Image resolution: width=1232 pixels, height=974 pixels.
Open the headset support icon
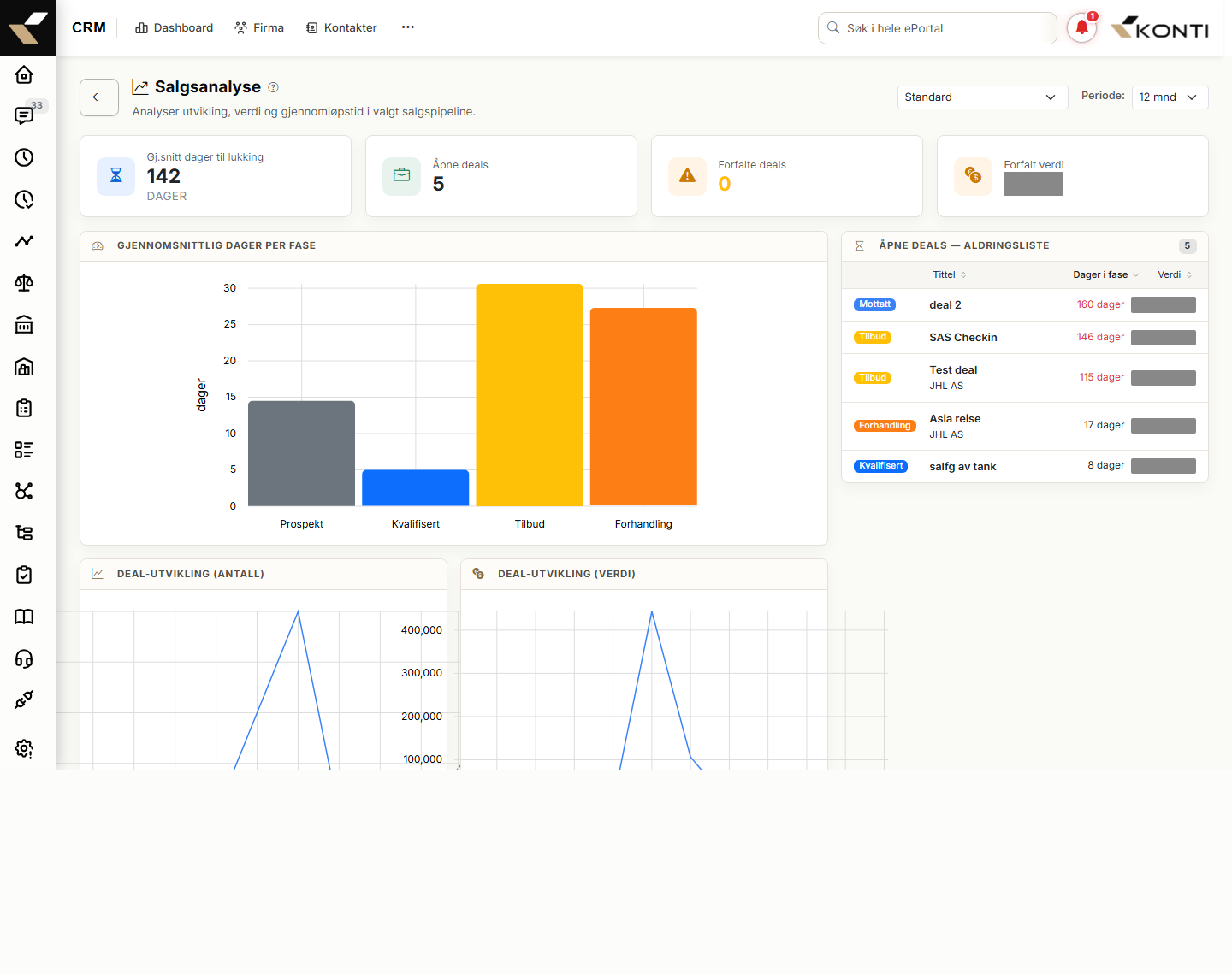(24, 658)
